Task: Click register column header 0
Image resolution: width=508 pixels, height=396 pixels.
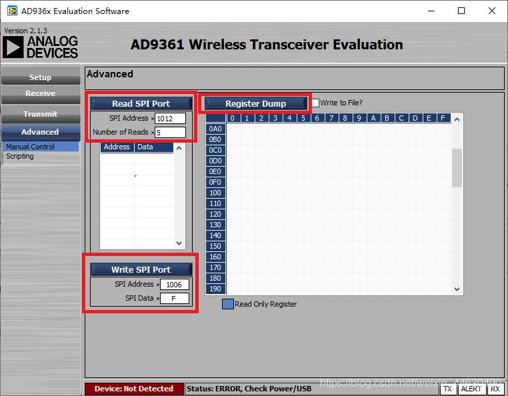Action: pyautogui.click(x=233, y=118)
